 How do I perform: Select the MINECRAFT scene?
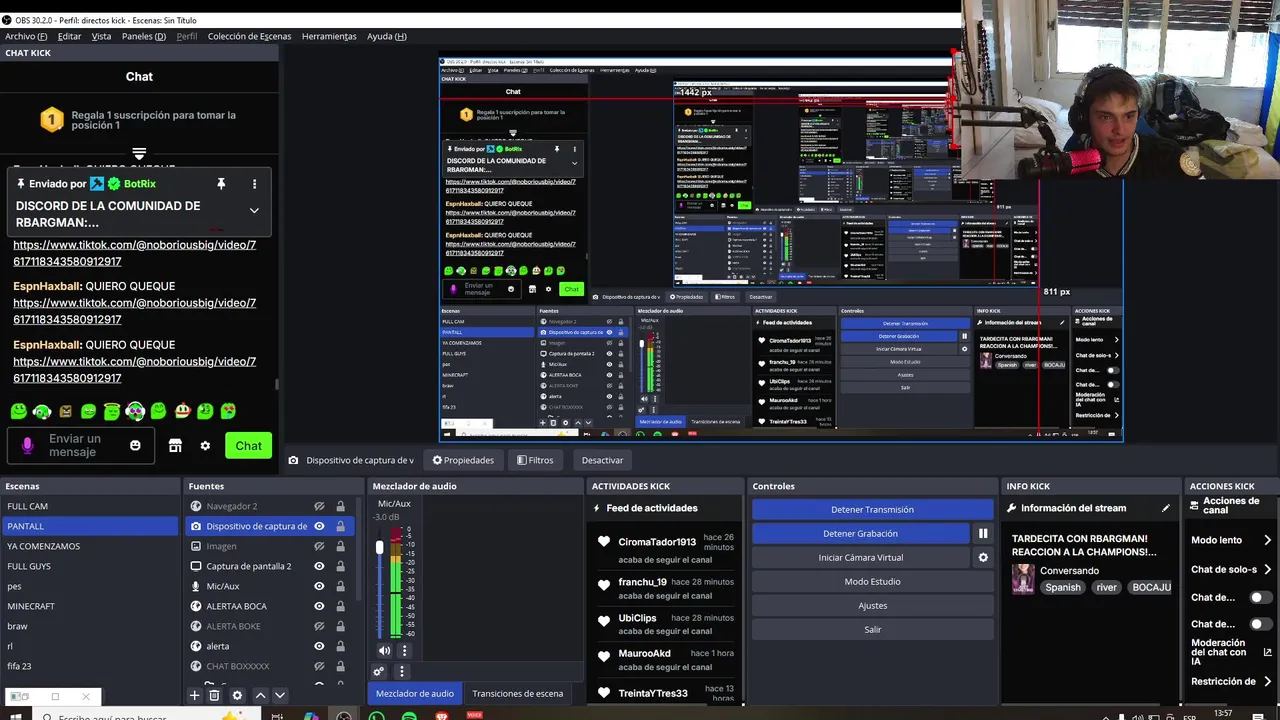point(89,606)
